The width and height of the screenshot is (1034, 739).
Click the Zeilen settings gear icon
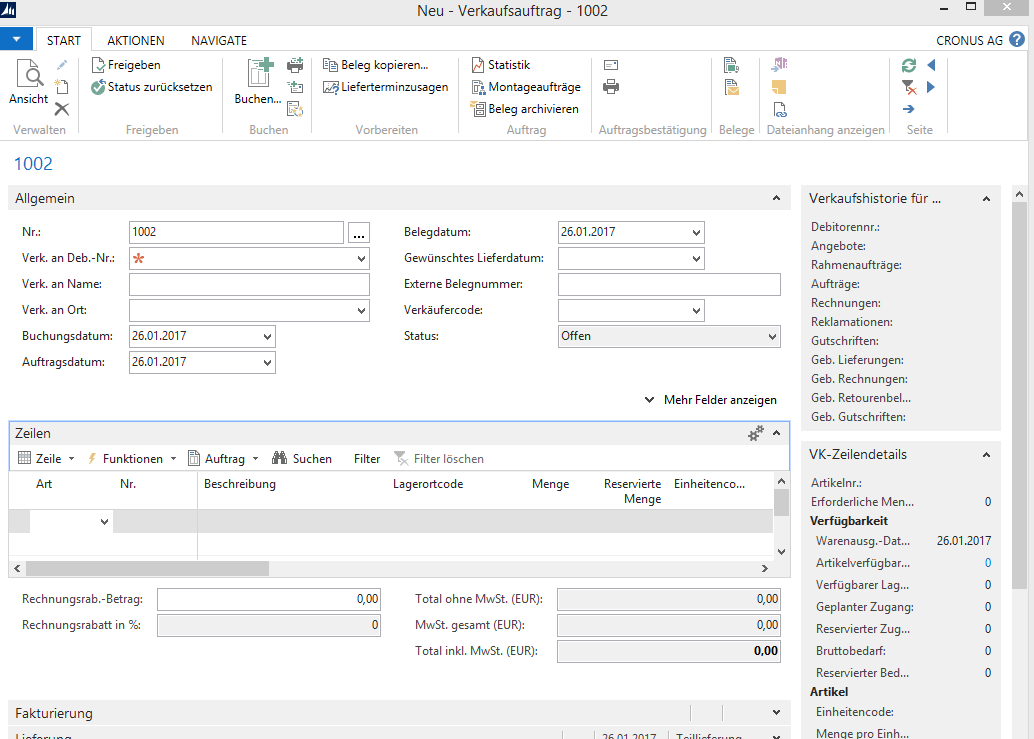[756, 433]
